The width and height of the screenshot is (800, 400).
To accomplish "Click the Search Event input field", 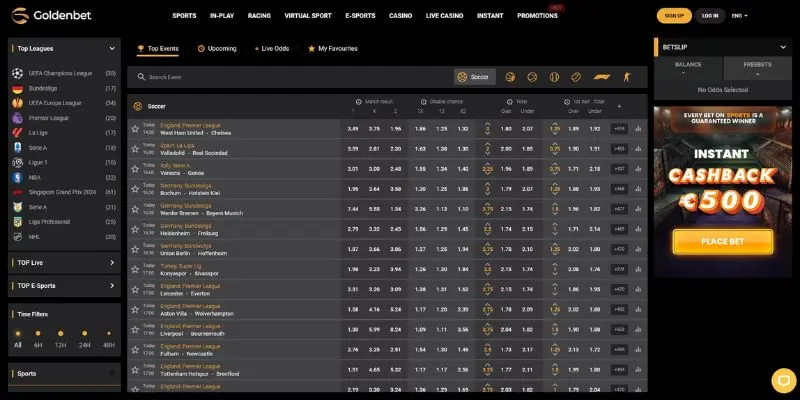I will 290,77.
